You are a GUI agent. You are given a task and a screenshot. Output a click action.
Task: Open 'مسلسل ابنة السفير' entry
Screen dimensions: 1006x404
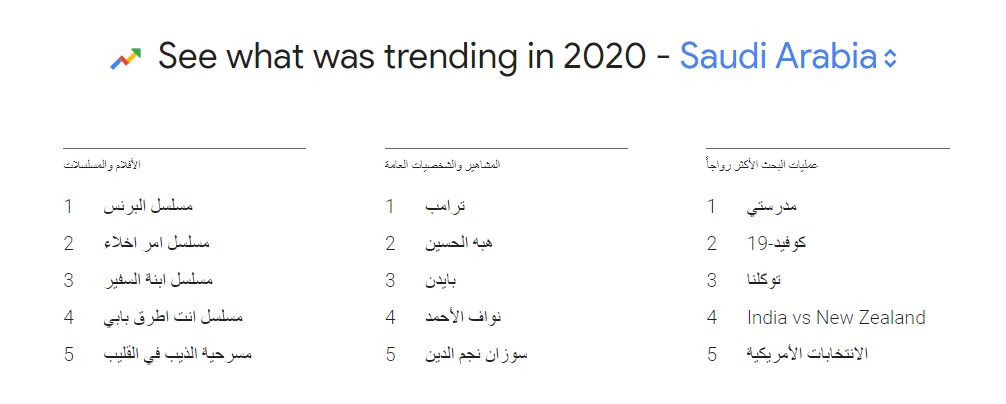coord(159,280)
